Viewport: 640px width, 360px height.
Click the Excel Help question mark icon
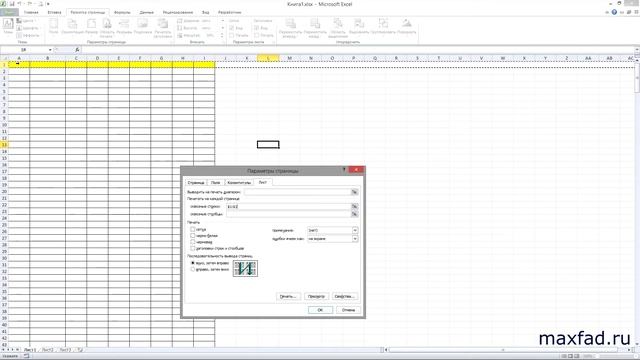(614, 12)
